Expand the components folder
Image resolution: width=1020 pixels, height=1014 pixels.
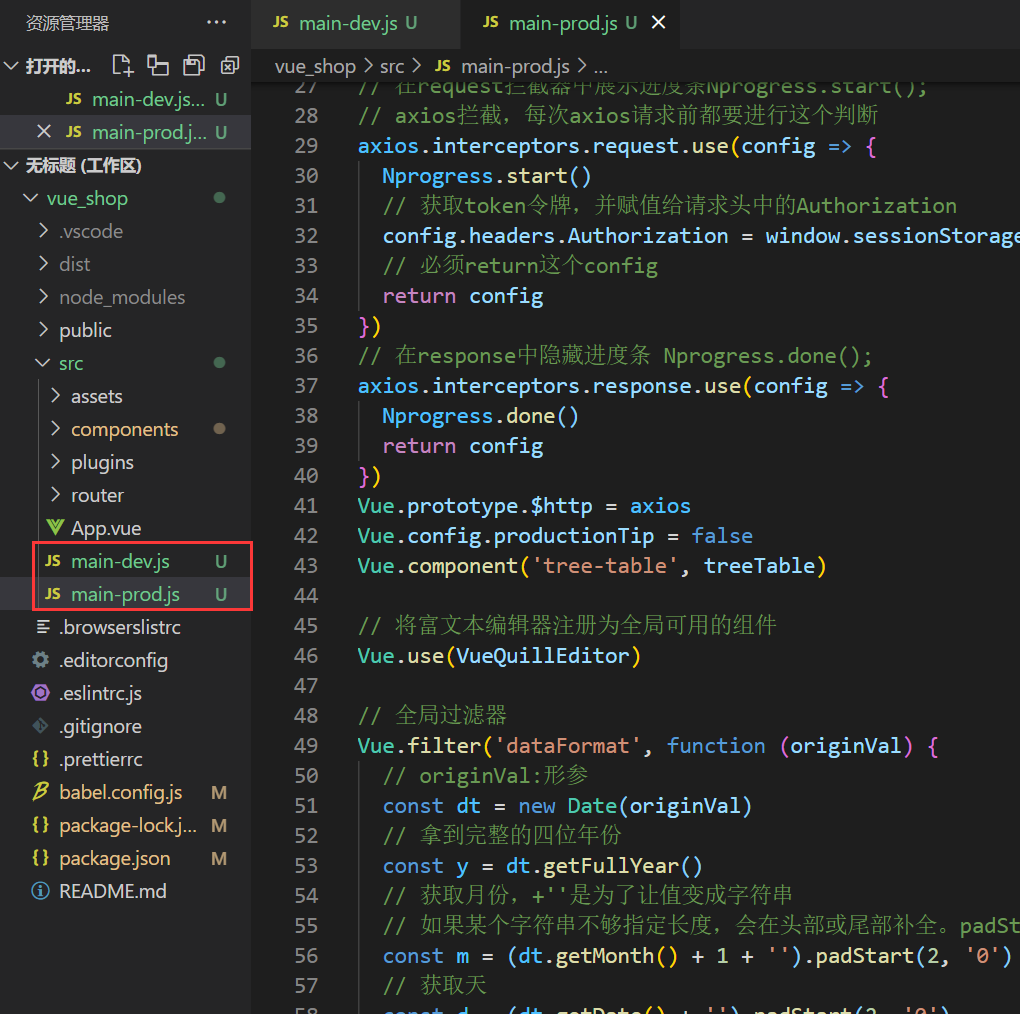pyautogui.click(x=124, y=429)
